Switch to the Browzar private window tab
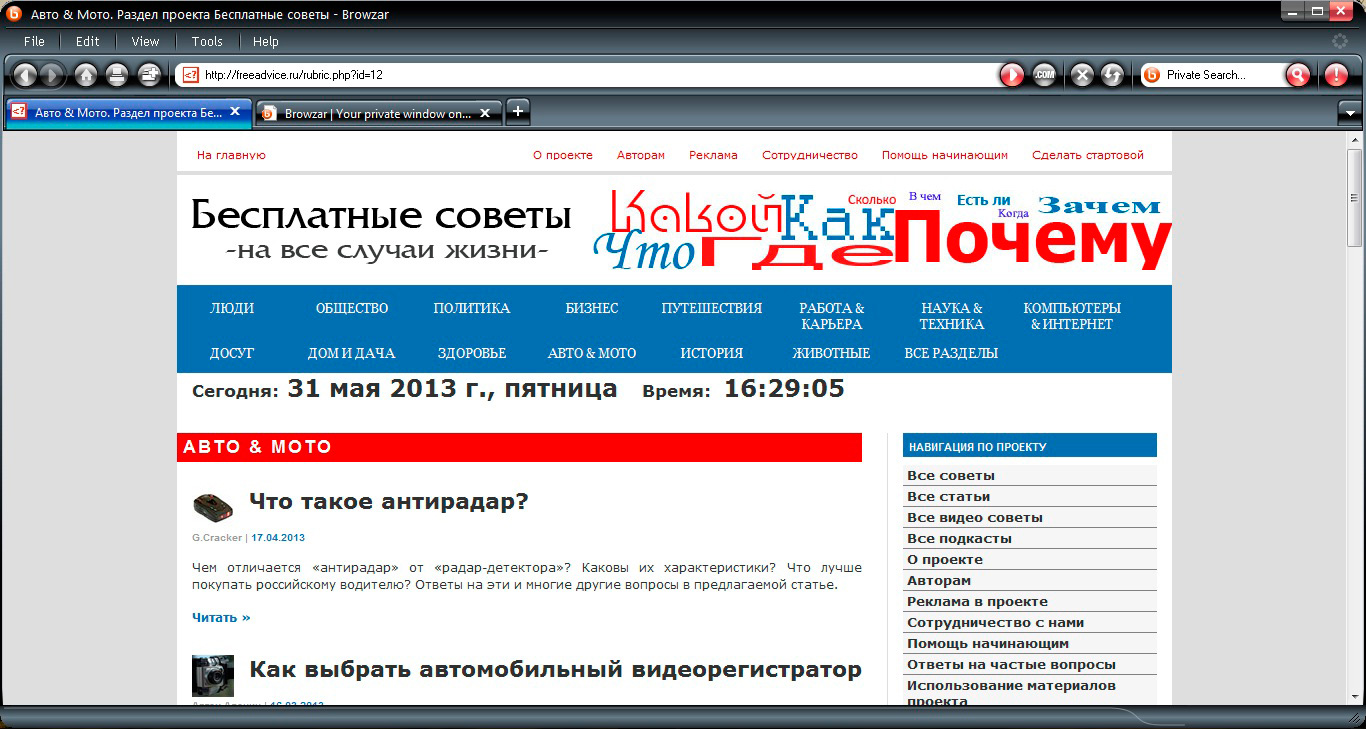Screen dimensions: 1366x729 coord(378,113)
